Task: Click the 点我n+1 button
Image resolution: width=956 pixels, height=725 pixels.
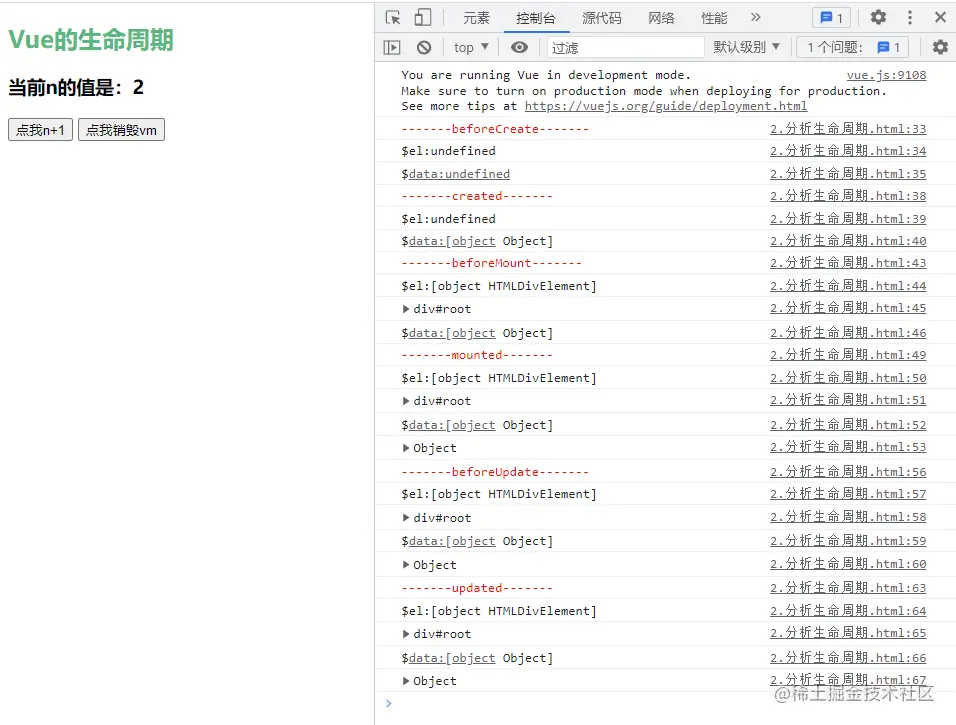Action: pos(40,130)
